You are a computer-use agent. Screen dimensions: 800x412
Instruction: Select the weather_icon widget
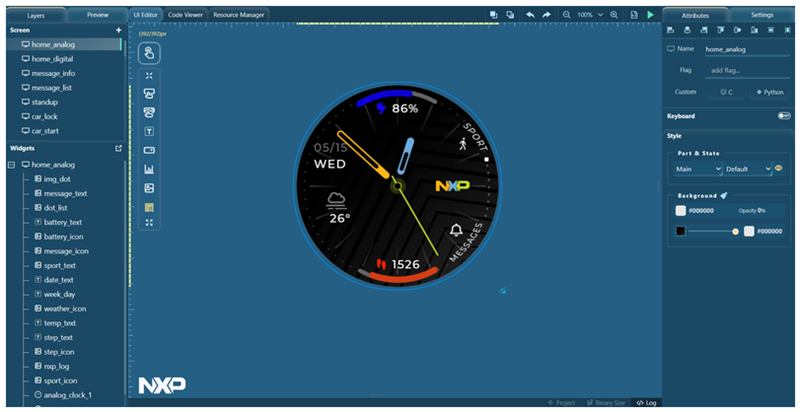click(x=65, y=308)
